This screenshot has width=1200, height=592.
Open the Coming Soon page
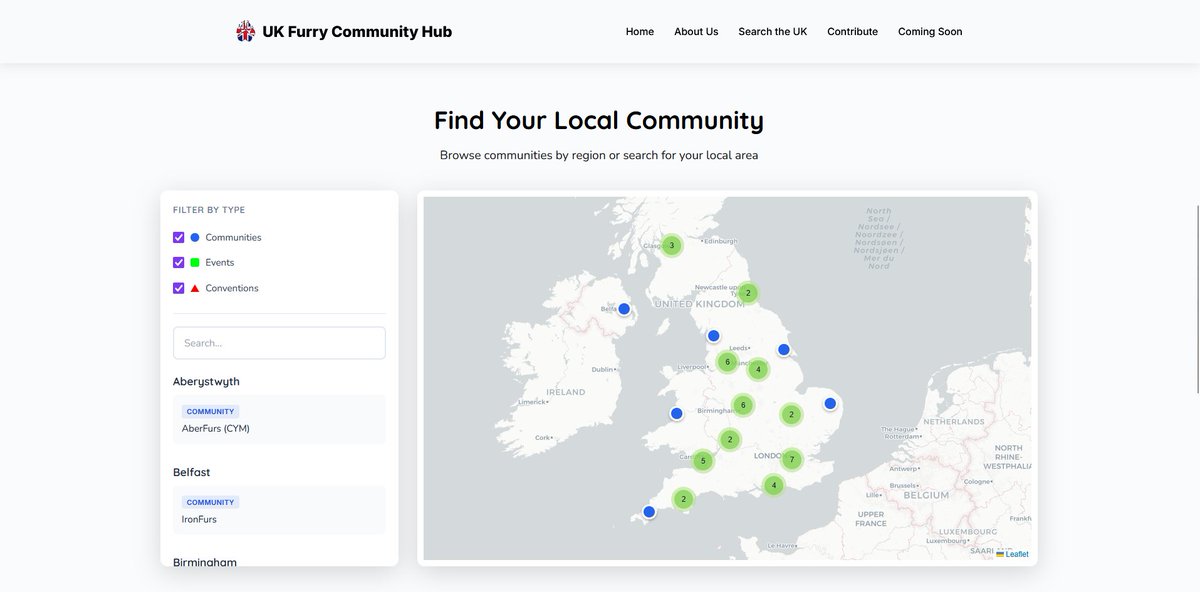(x=930, y=32)
